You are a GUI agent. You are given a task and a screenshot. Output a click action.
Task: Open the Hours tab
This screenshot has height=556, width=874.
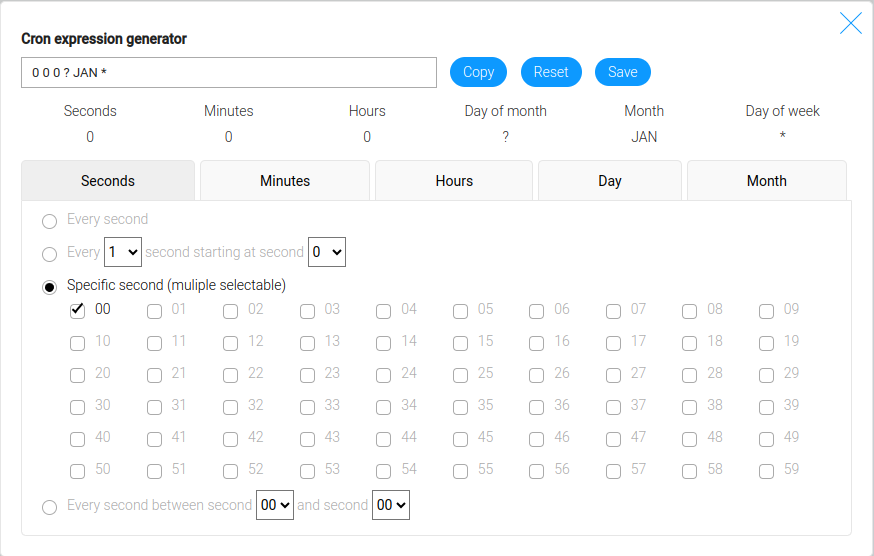click(x=454, y=181)
